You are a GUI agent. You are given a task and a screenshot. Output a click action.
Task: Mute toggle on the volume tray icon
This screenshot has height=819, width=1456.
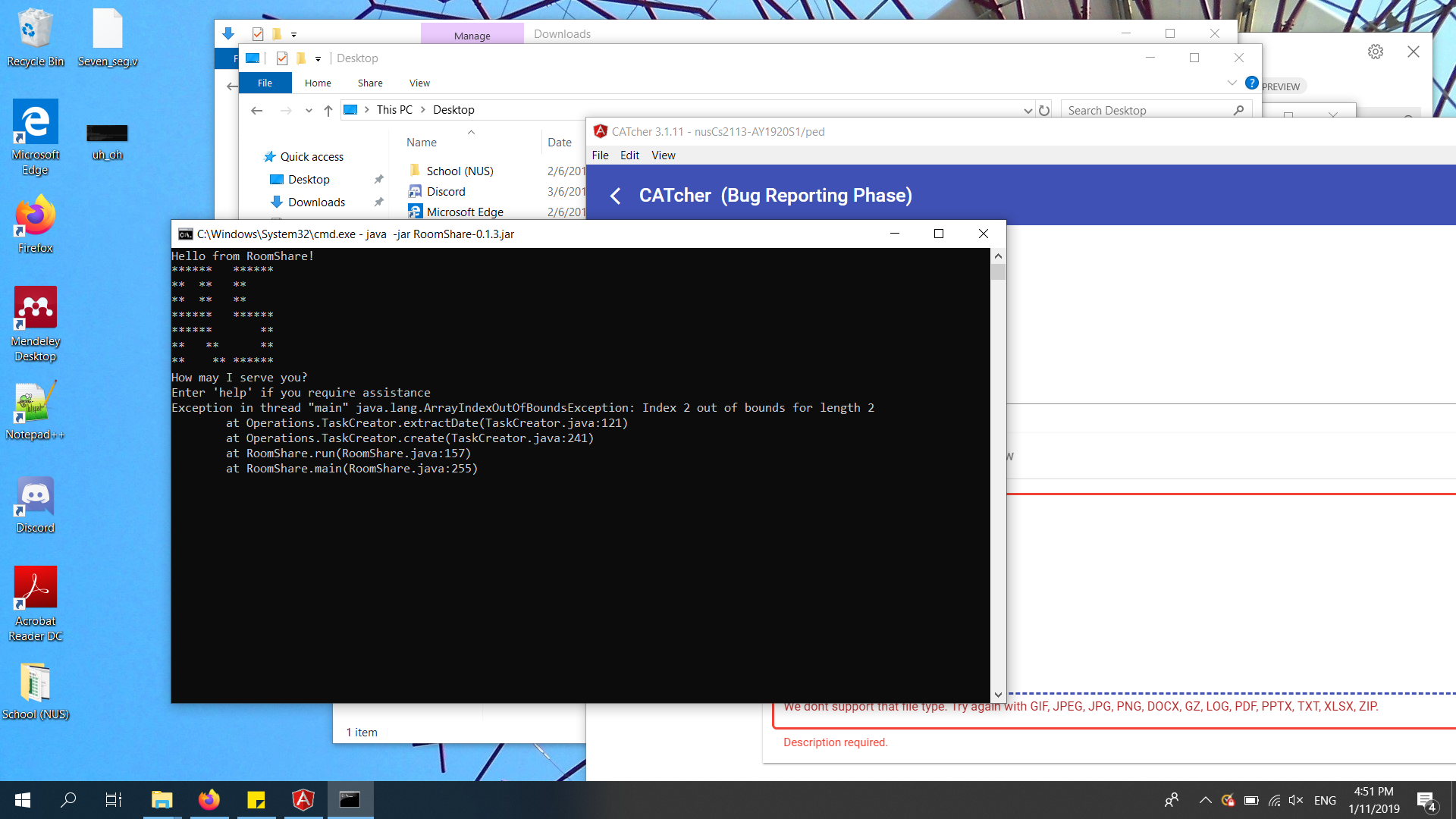1296,800
